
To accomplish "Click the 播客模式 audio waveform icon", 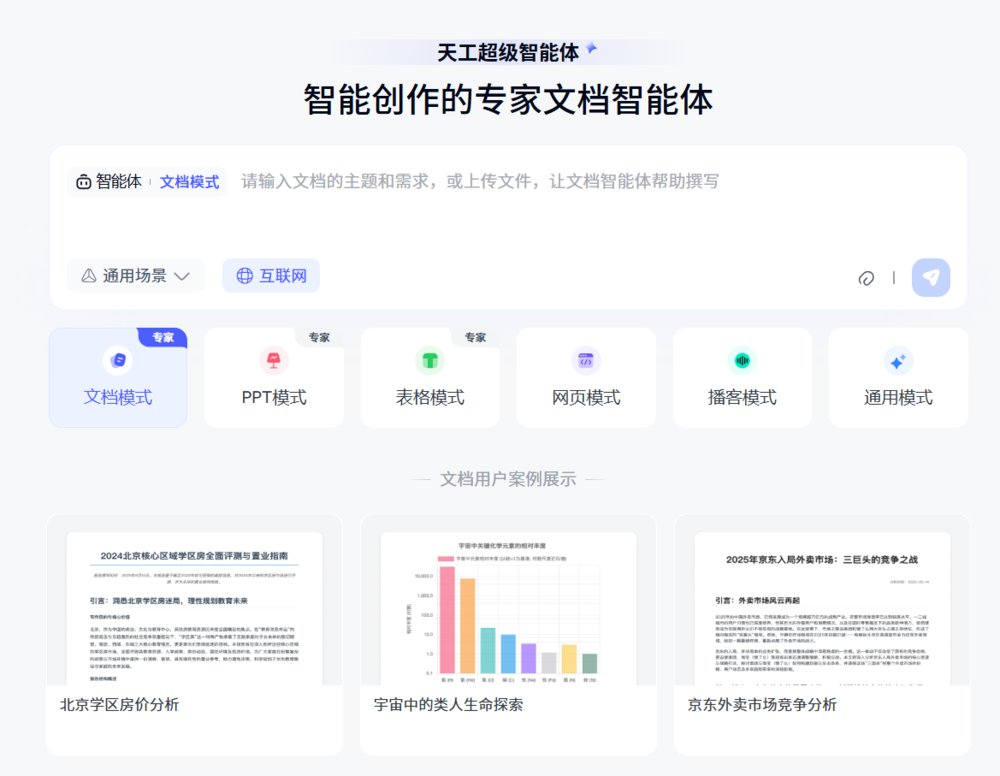I will pyautogui.click(x=742, y=360).
